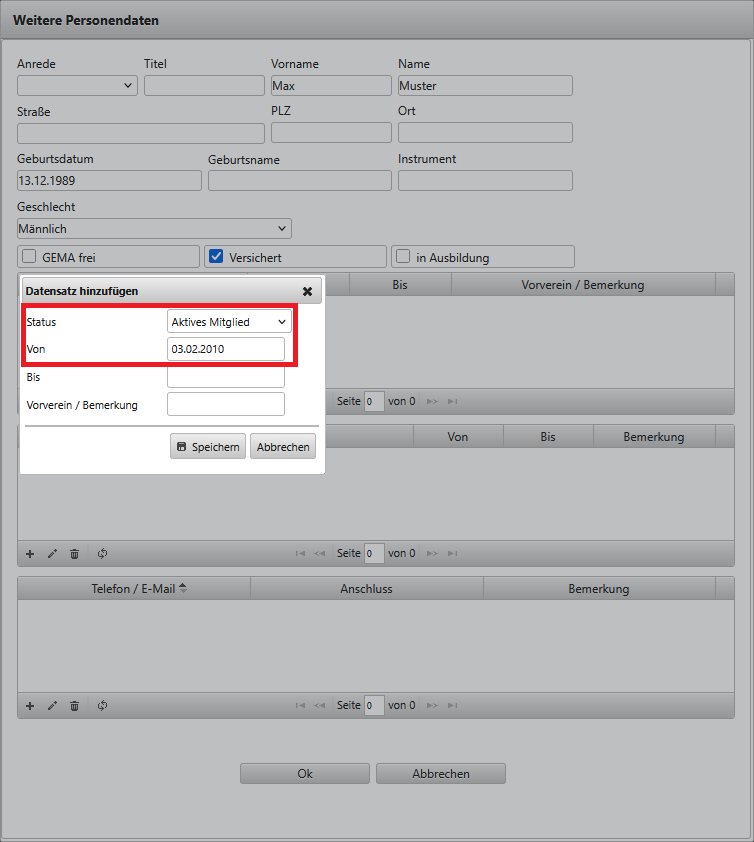Image resolution: width=754 pixels, height=842 pixels.
Task: Expand the Geschlecht dropdown showing Männlich
Action: [x=154, y=229]
